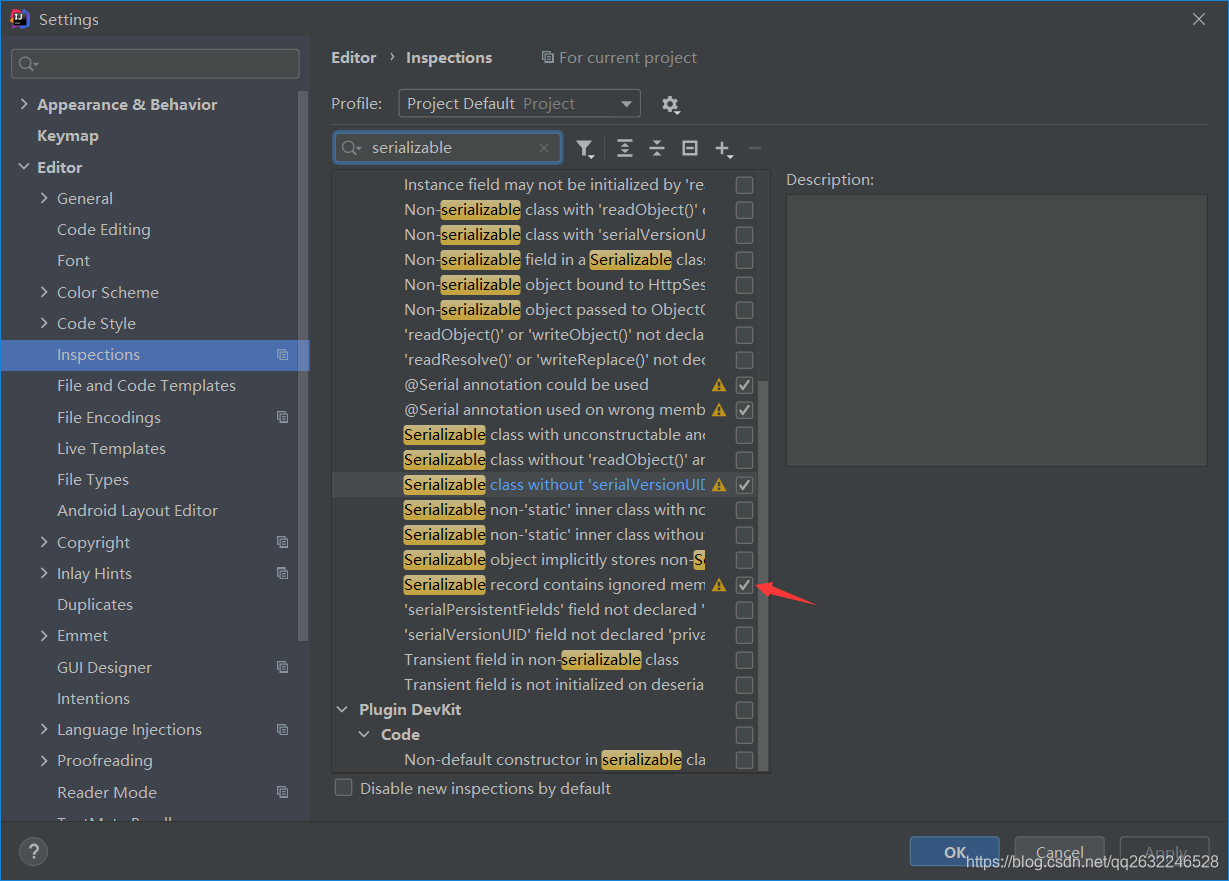Click the help question mark button

pos(33,851)
